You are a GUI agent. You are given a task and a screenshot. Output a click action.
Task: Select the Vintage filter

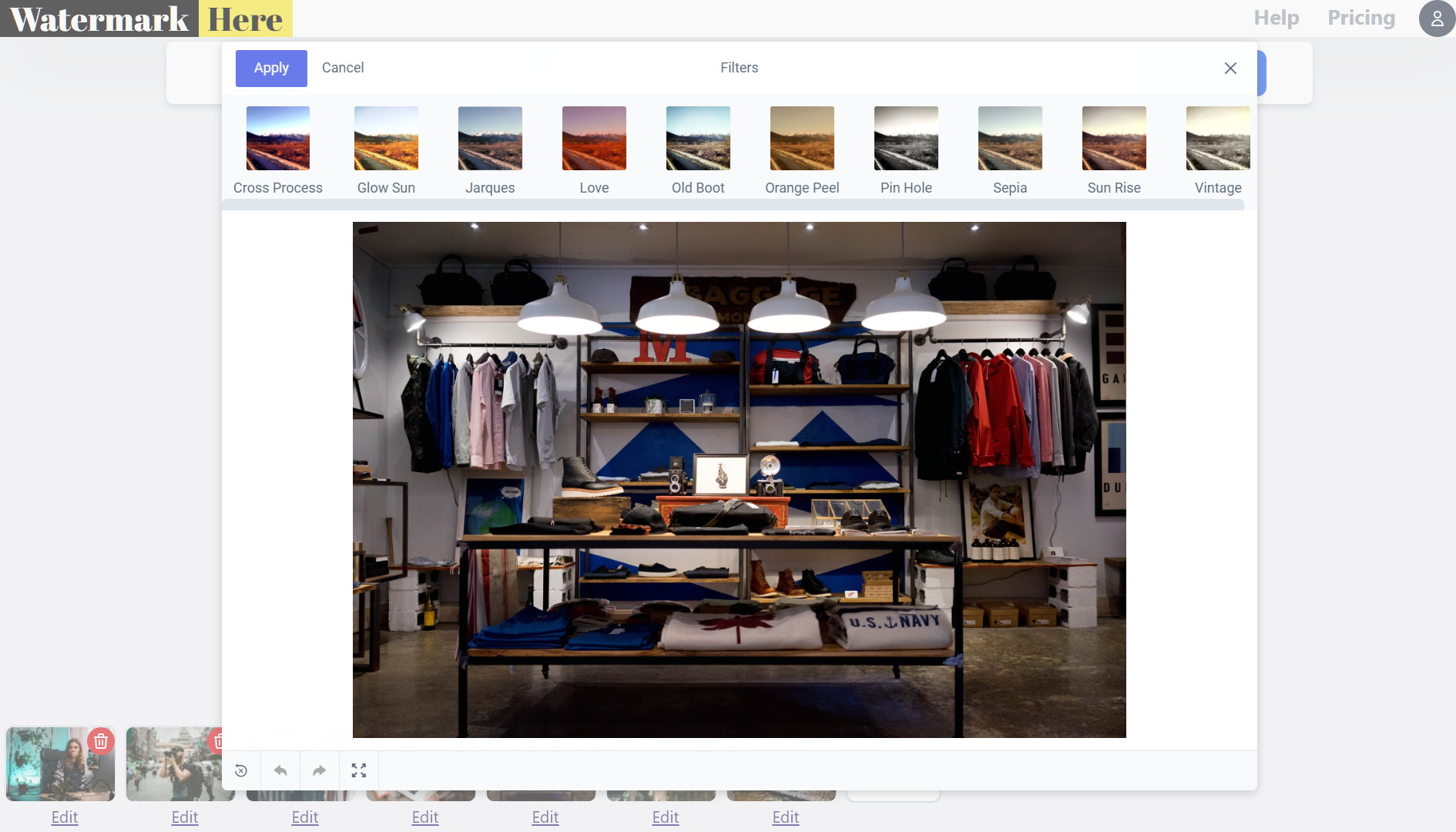coord(1217,139)
